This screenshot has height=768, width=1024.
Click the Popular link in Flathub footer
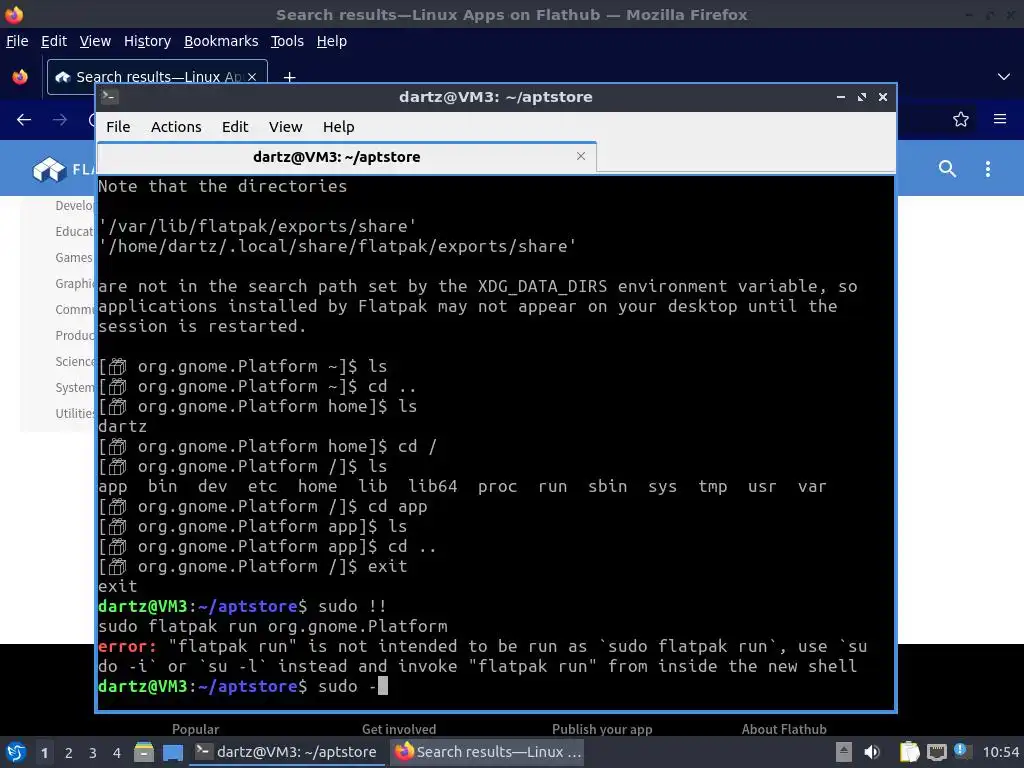point(195,729)
